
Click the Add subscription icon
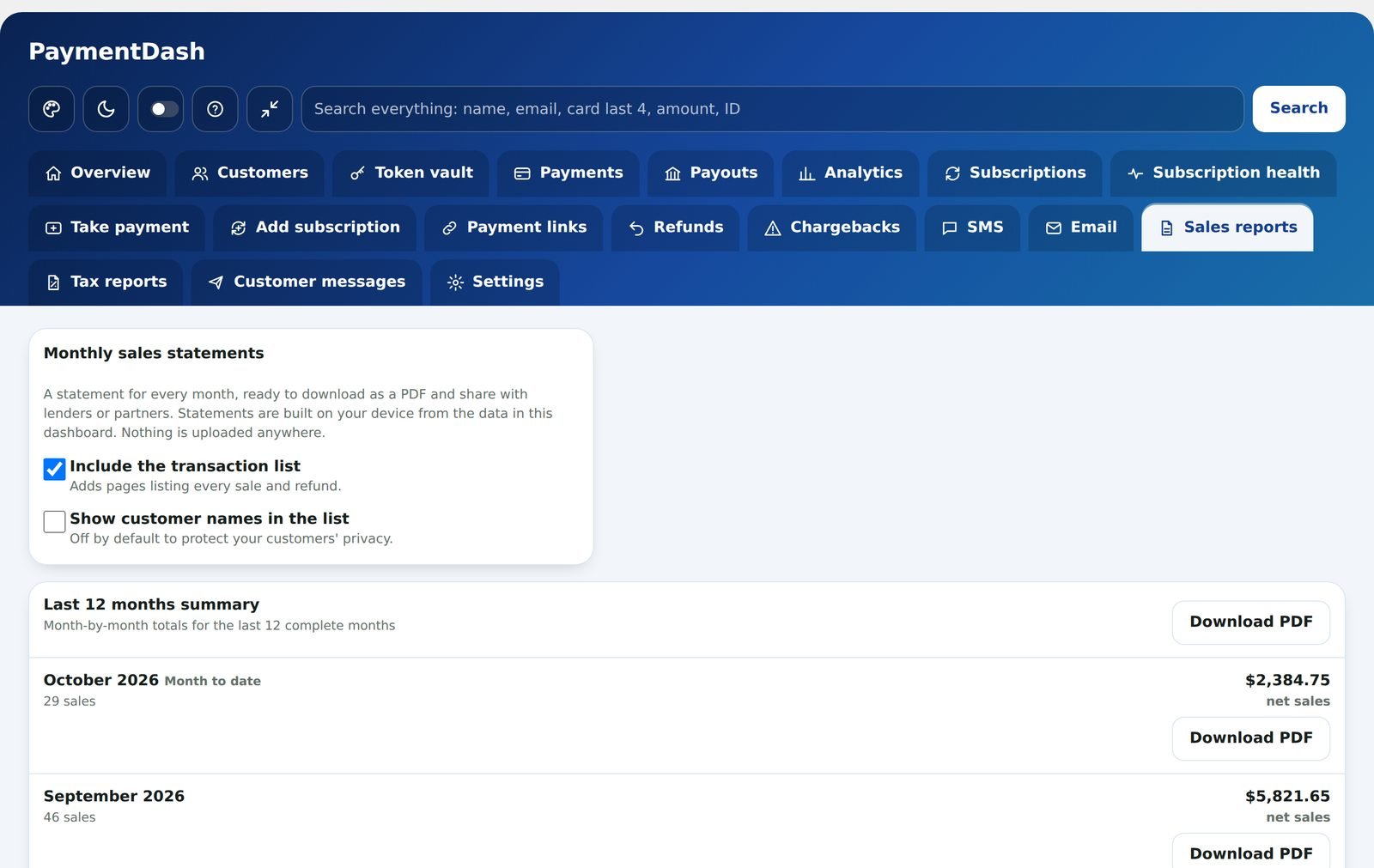238,228
